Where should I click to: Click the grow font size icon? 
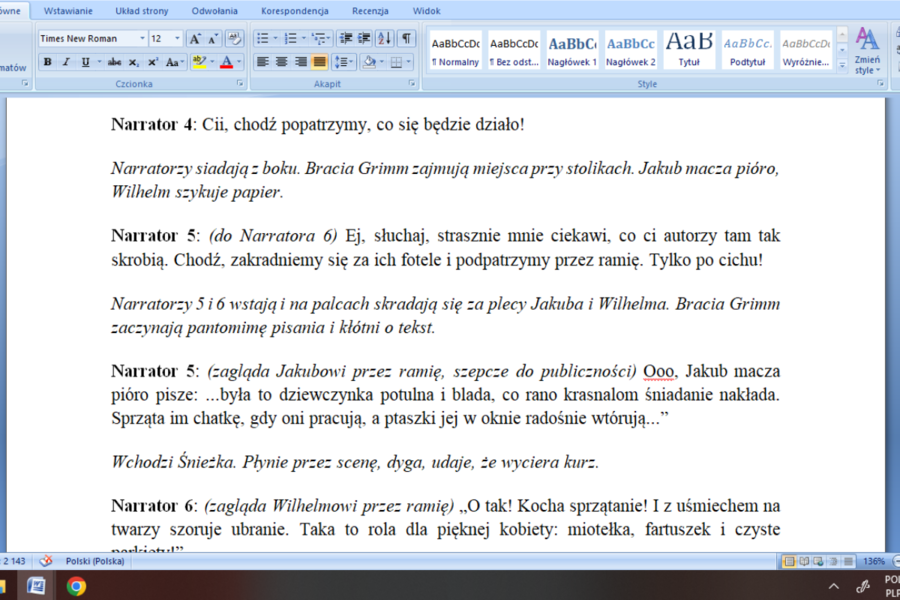(x=195, y=39)
